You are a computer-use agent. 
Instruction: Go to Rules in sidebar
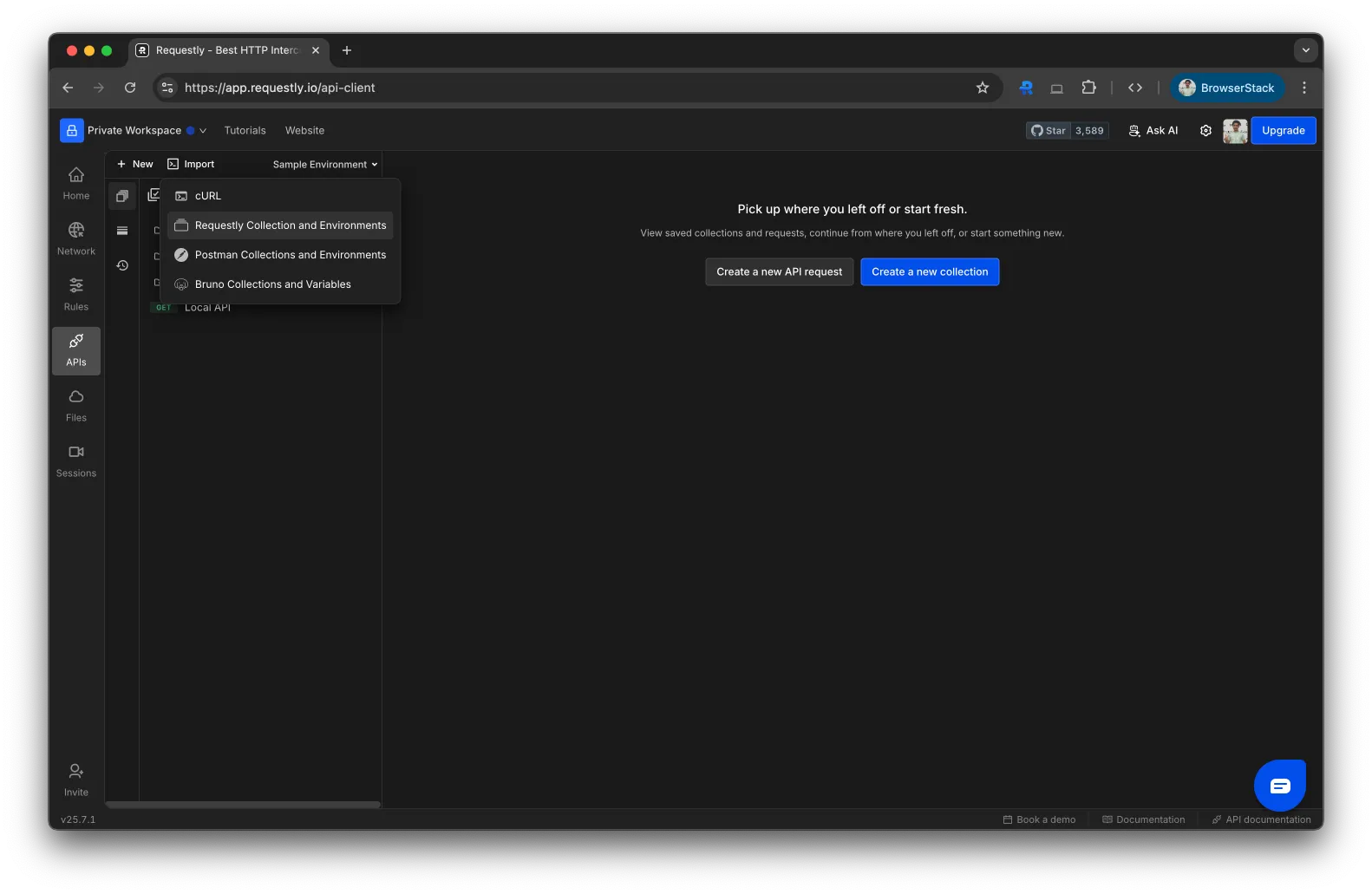tap(76, 295)
